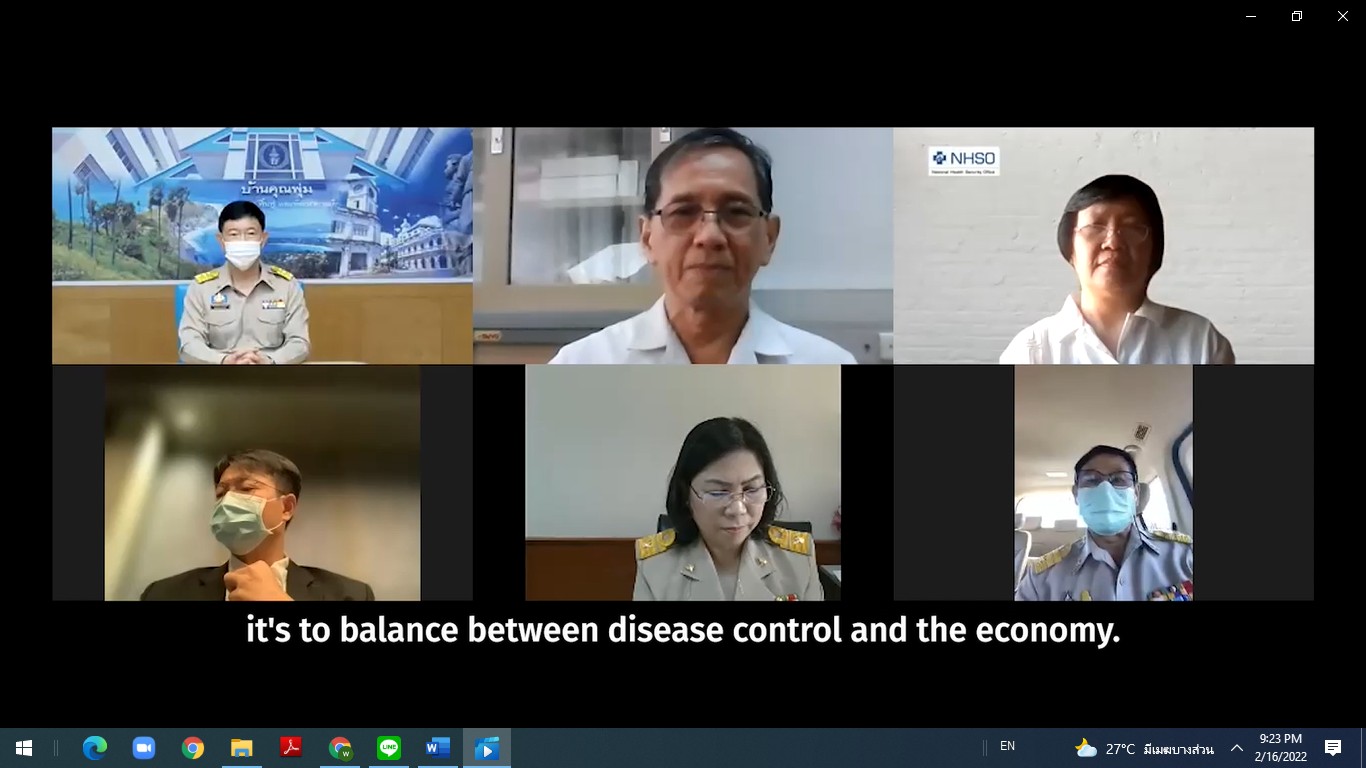Screen dimensions: 1366x768
Task: Click the NHSO participant video tile
Action: coord(1103,246)
